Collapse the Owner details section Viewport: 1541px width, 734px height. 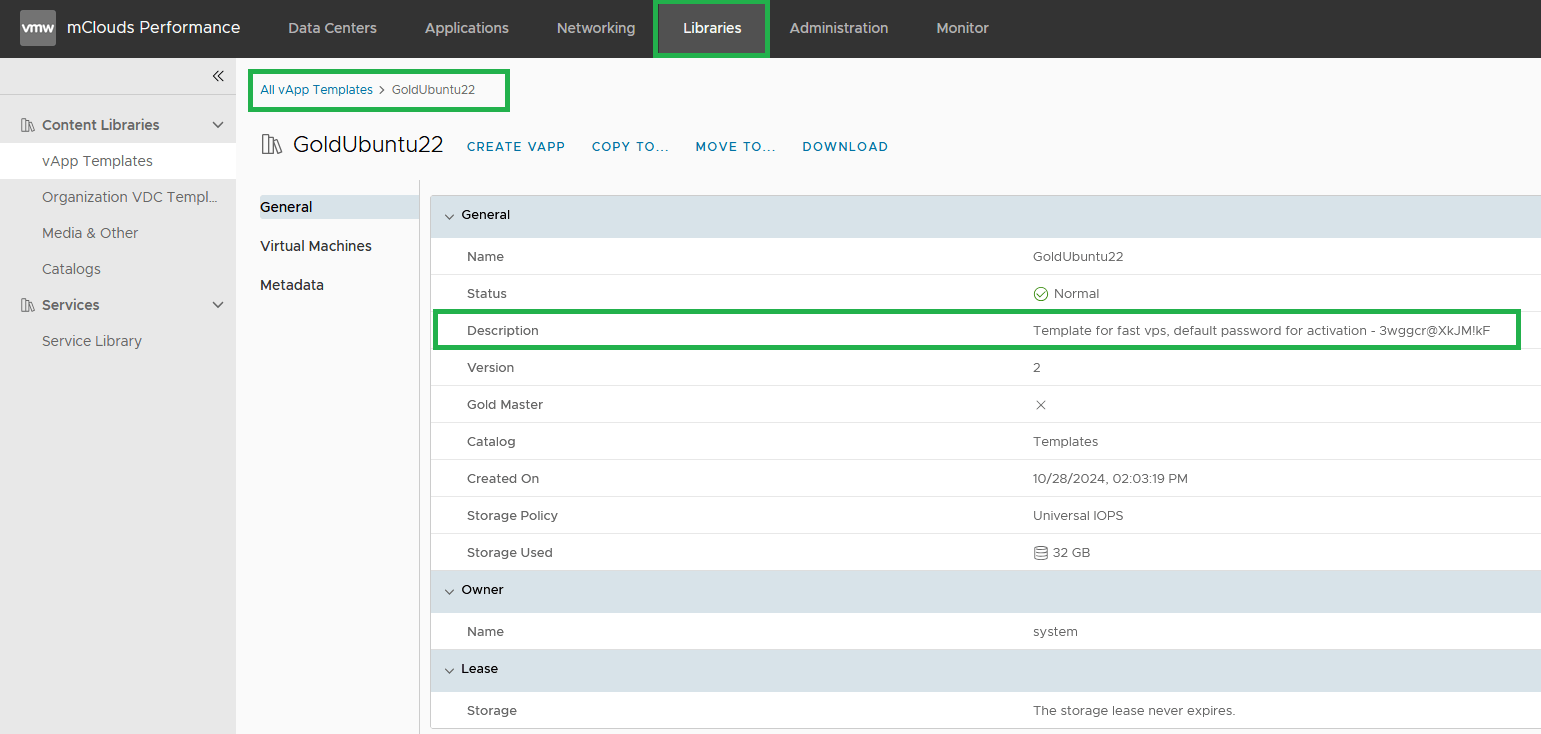pos(449,591)
